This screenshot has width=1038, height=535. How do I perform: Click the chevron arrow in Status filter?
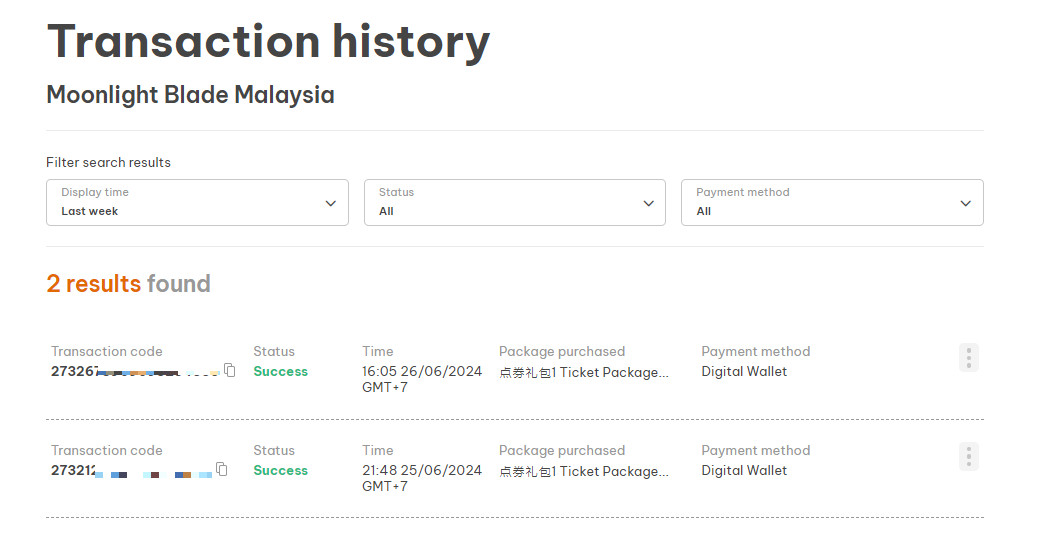(x=648, y=203)
